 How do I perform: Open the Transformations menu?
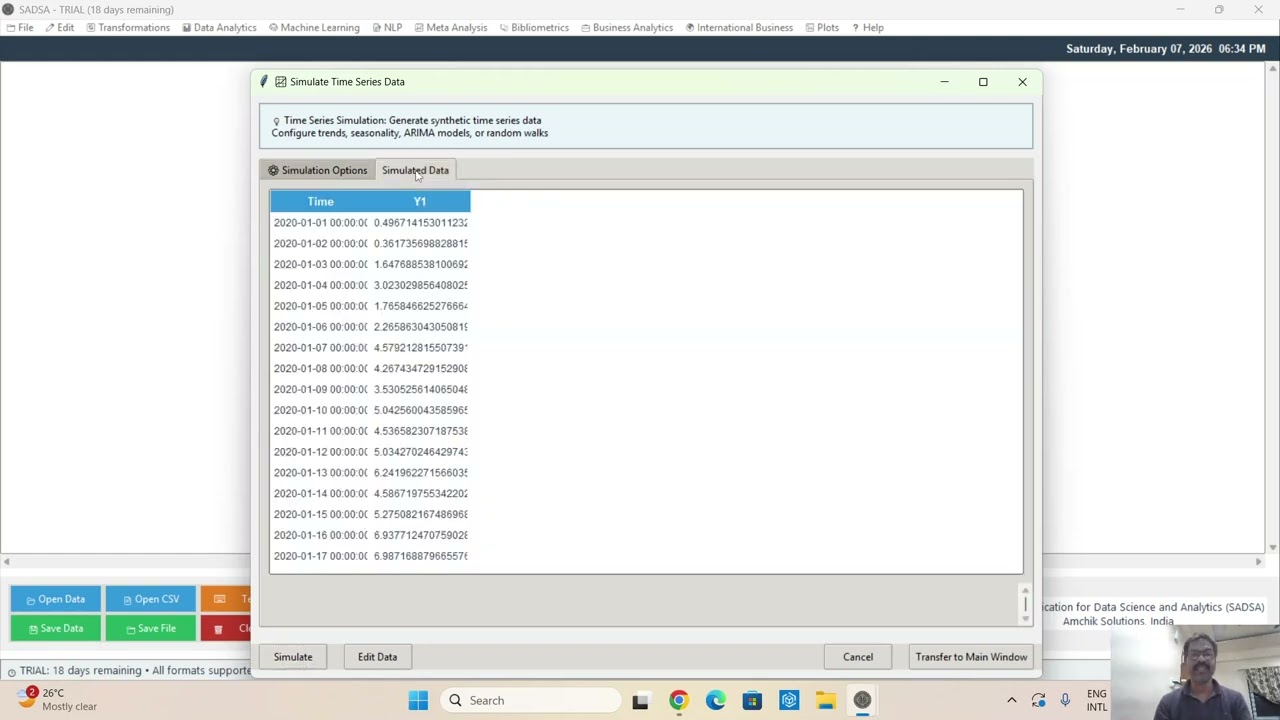coord(128,27)
